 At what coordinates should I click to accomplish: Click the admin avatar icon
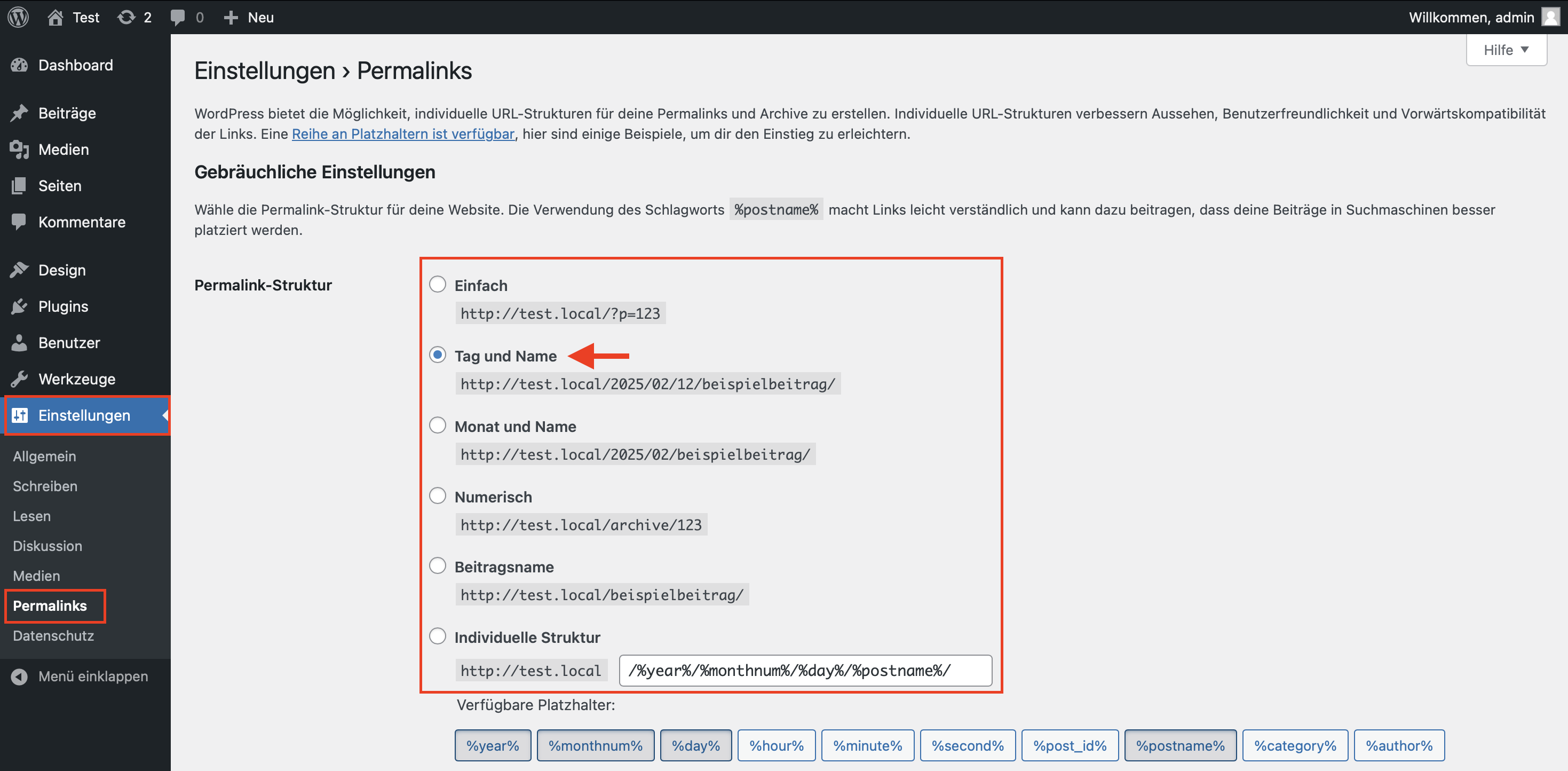coord(1550,17)
